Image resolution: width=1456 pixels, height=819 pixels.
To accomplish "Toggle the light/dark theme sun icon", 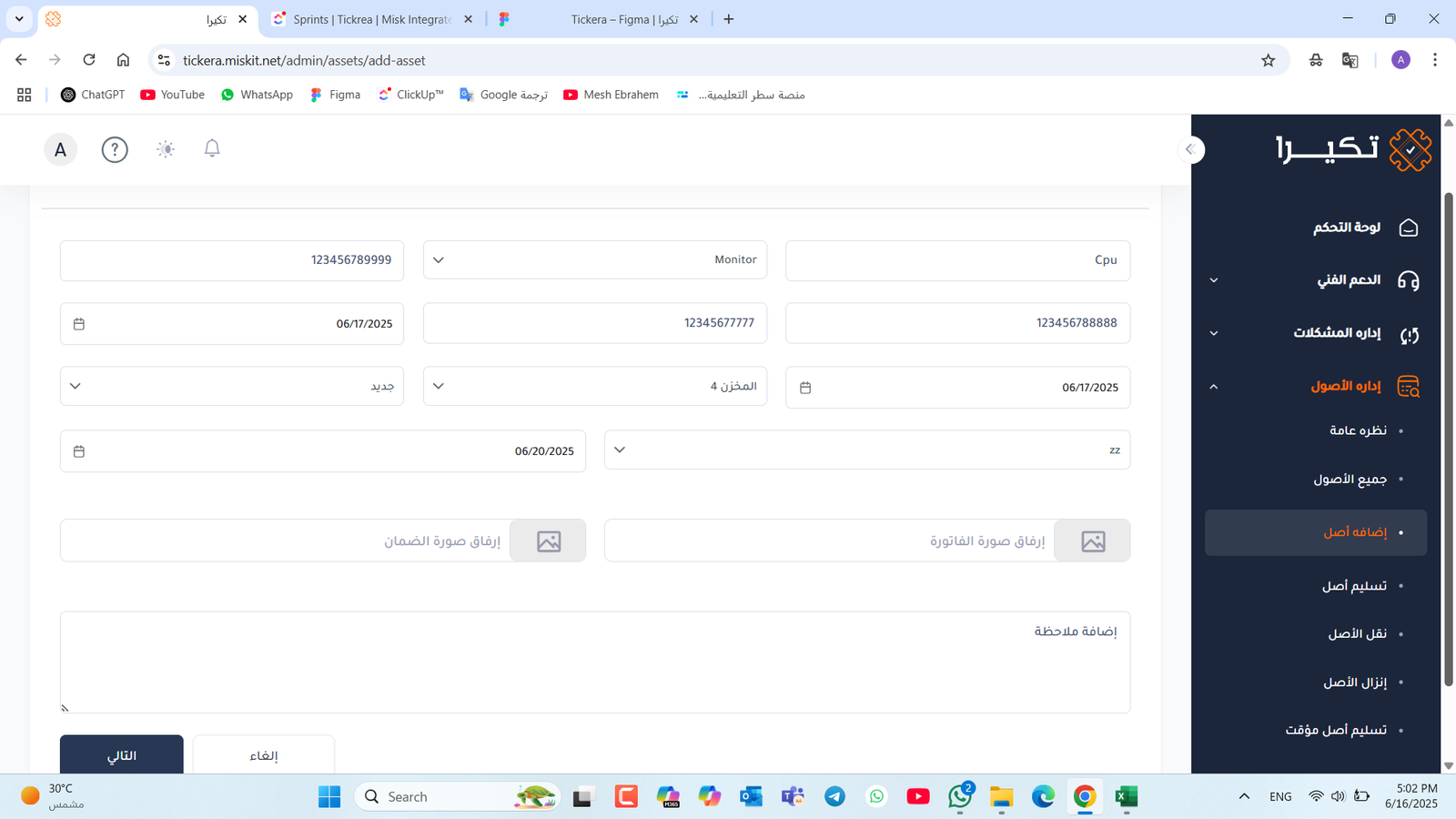I will tap(166, 149).
